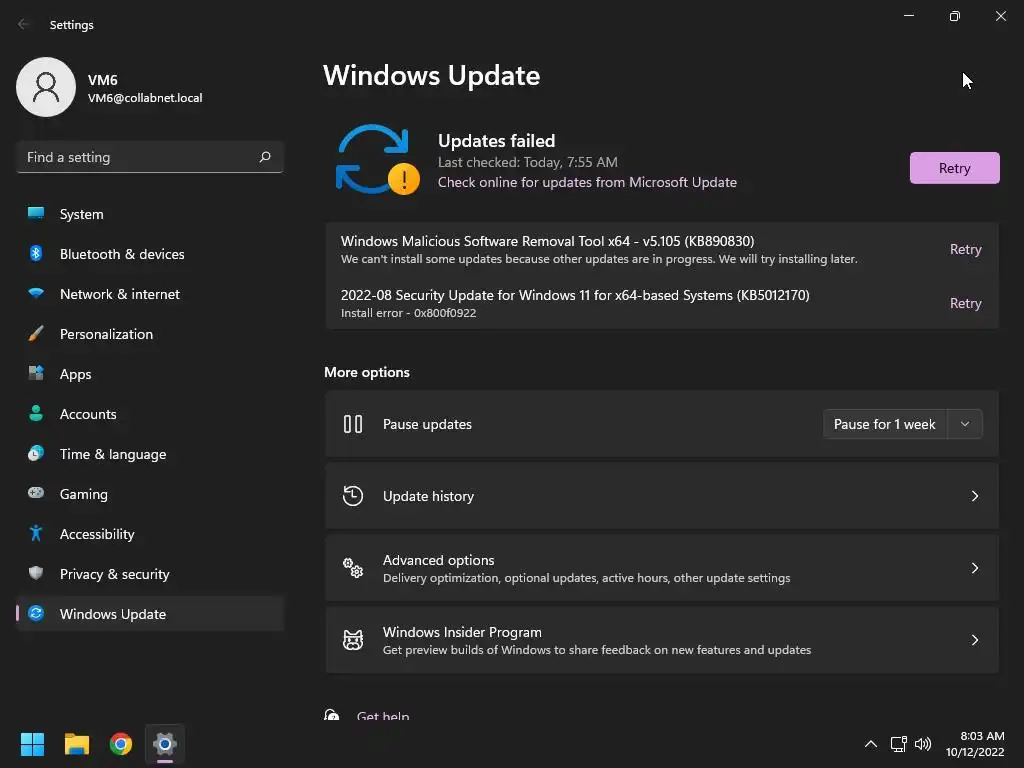
Task: Open the network status tray icon
Action: (x=899, y=744)
